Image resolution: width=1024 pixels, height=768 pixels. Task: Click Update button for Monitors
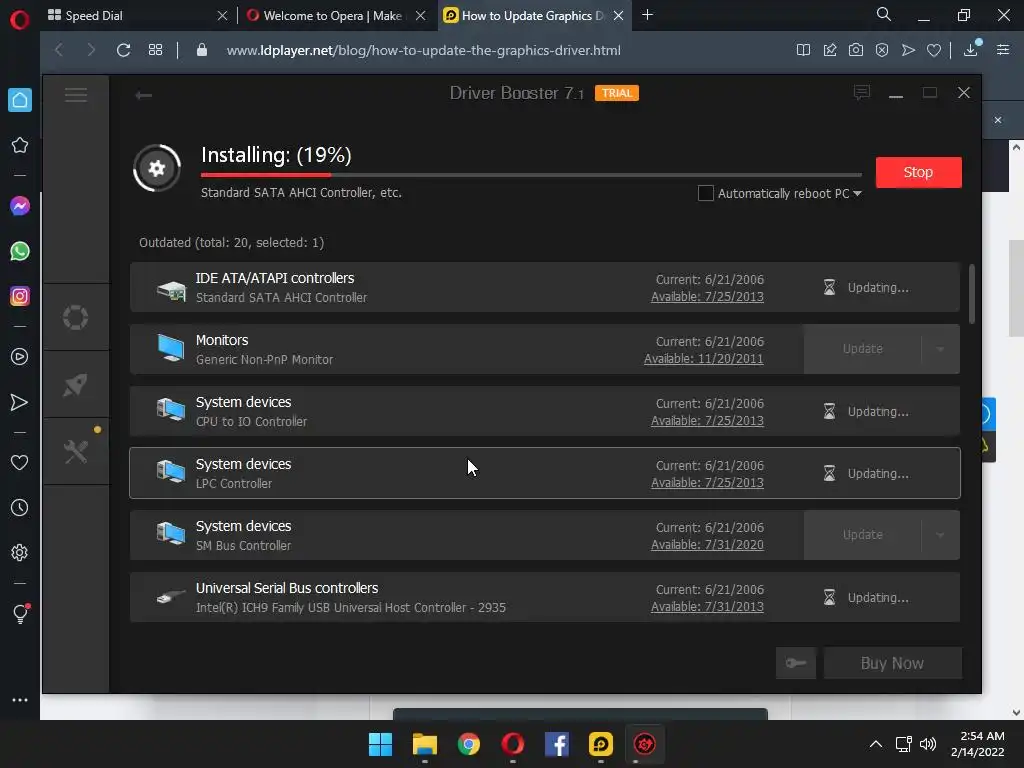click(862, 349)
